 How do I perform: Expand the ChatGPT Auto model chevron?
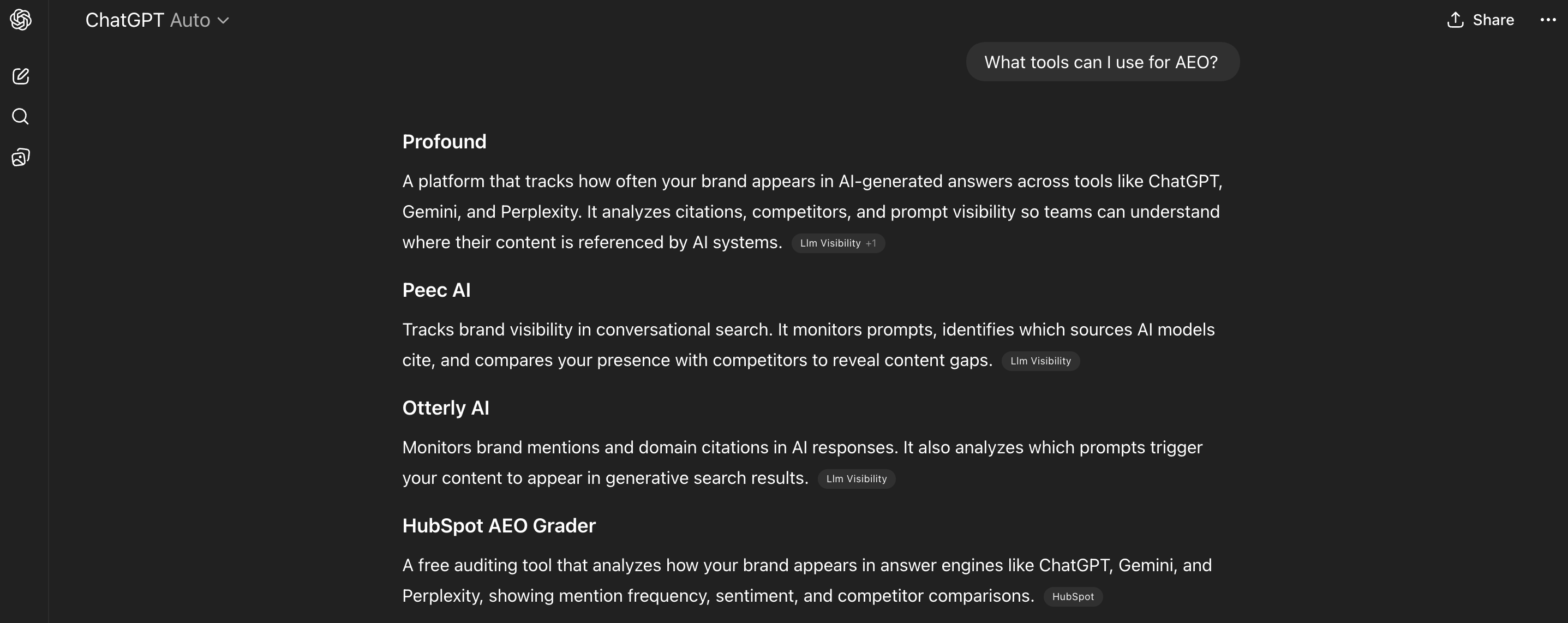tap(223, 21)
